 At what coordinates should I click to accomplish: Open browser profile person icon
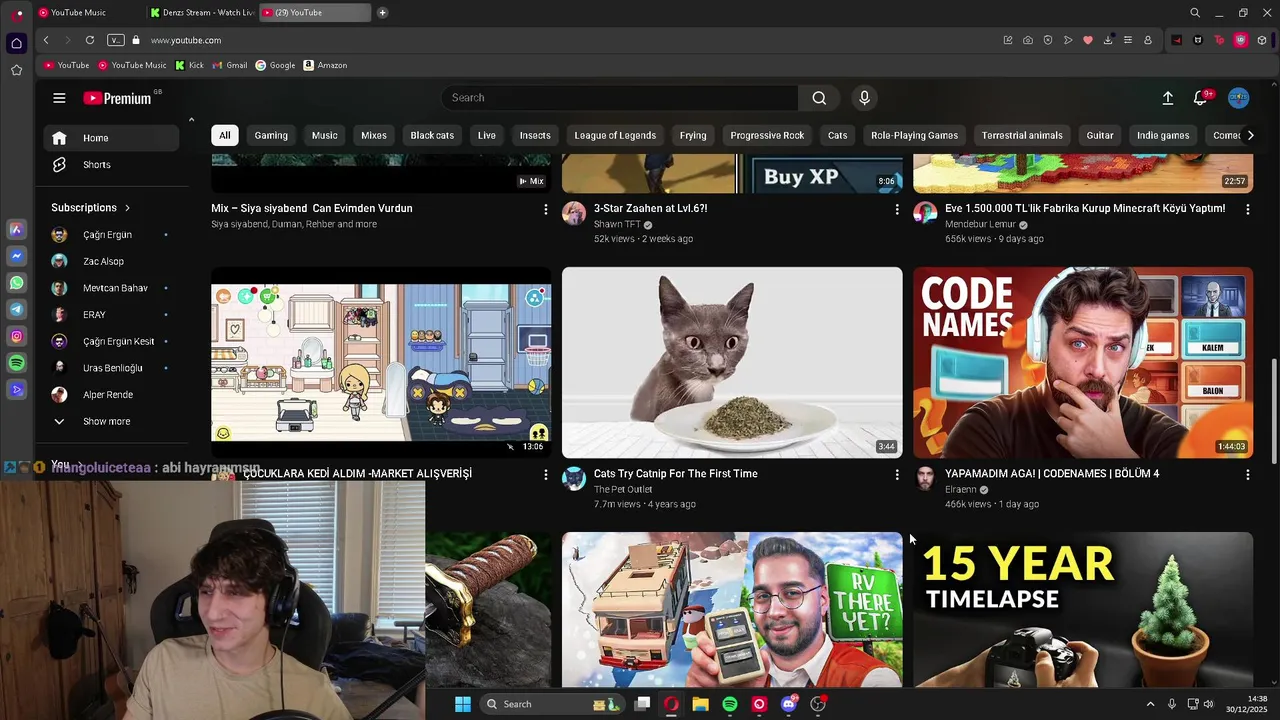click(x=1148, y=40)
